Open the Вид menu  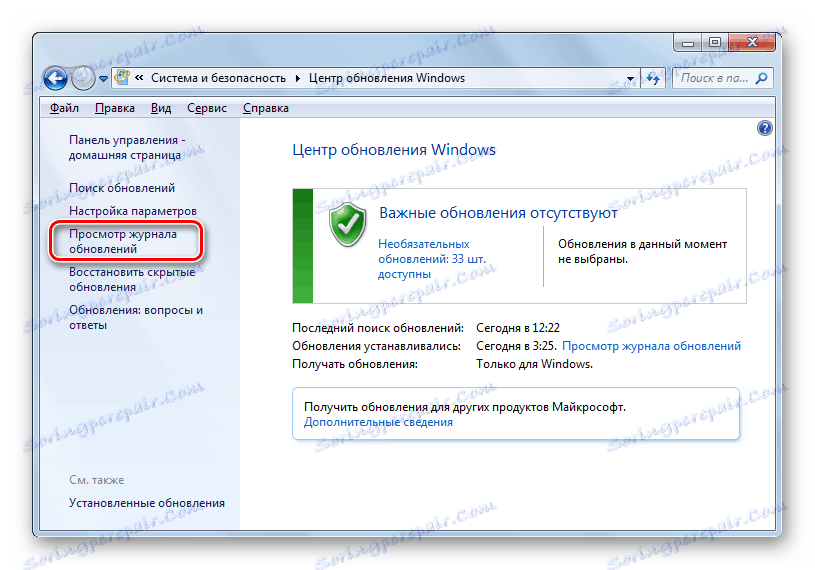tap(161, 108)
